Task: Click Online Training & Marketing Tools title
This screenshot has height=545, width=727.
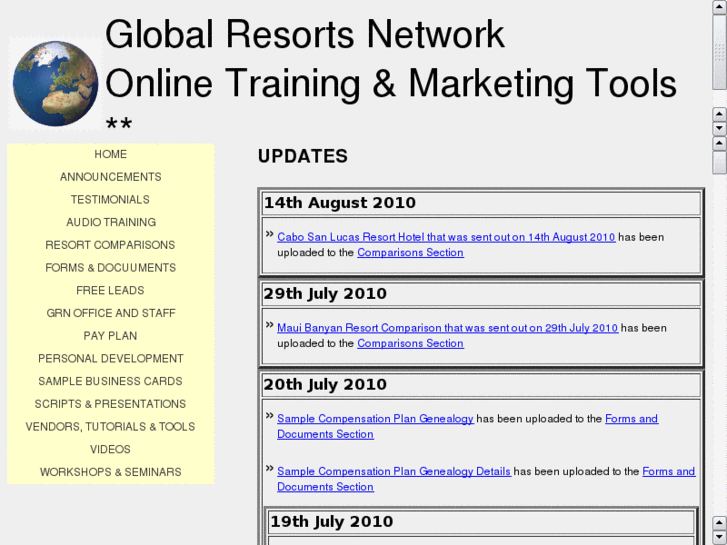Action: click(391, 84)
